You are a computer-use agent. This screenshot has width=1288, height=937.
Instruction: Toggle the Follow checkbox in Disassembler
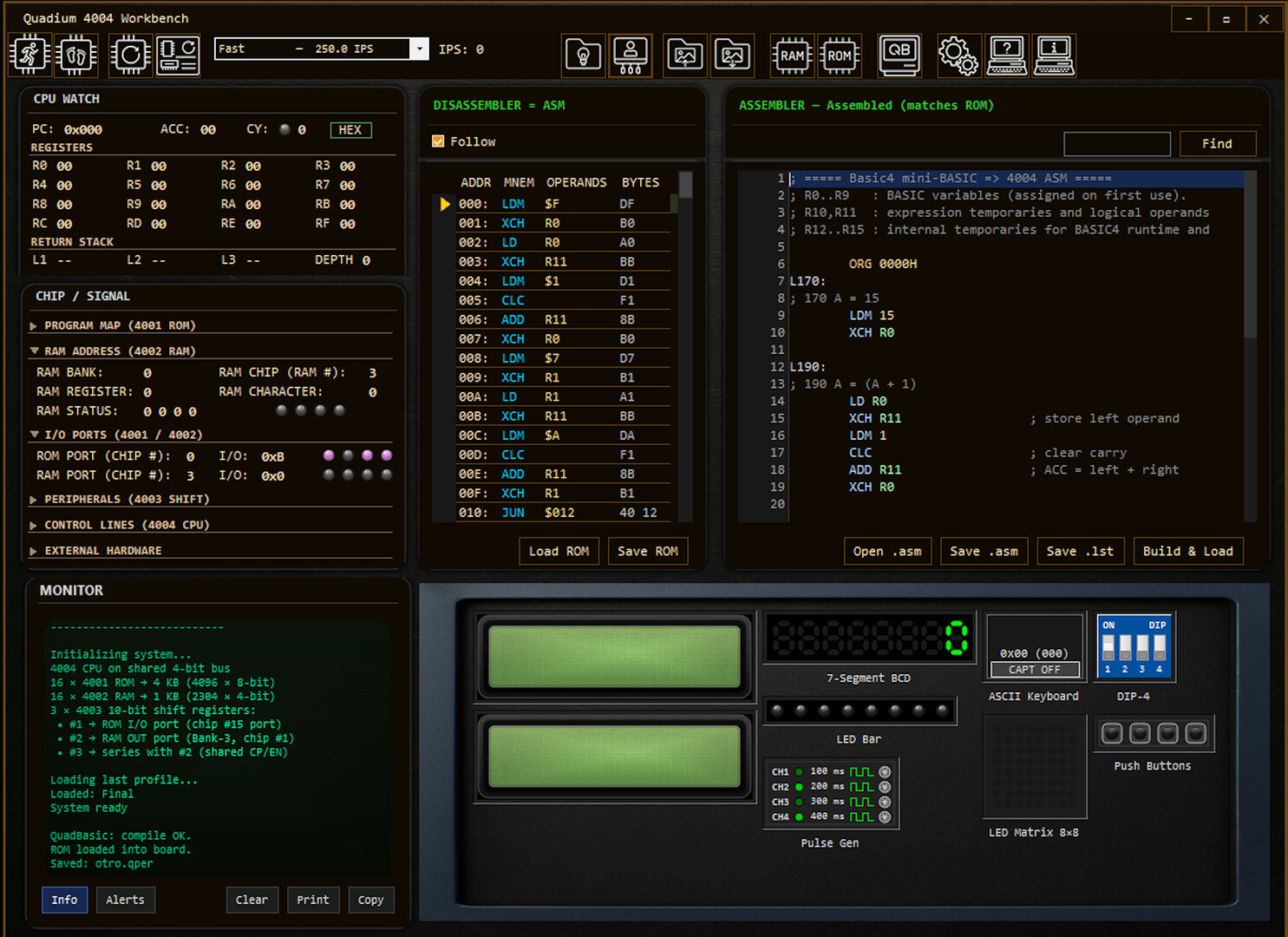click(438, 141)
